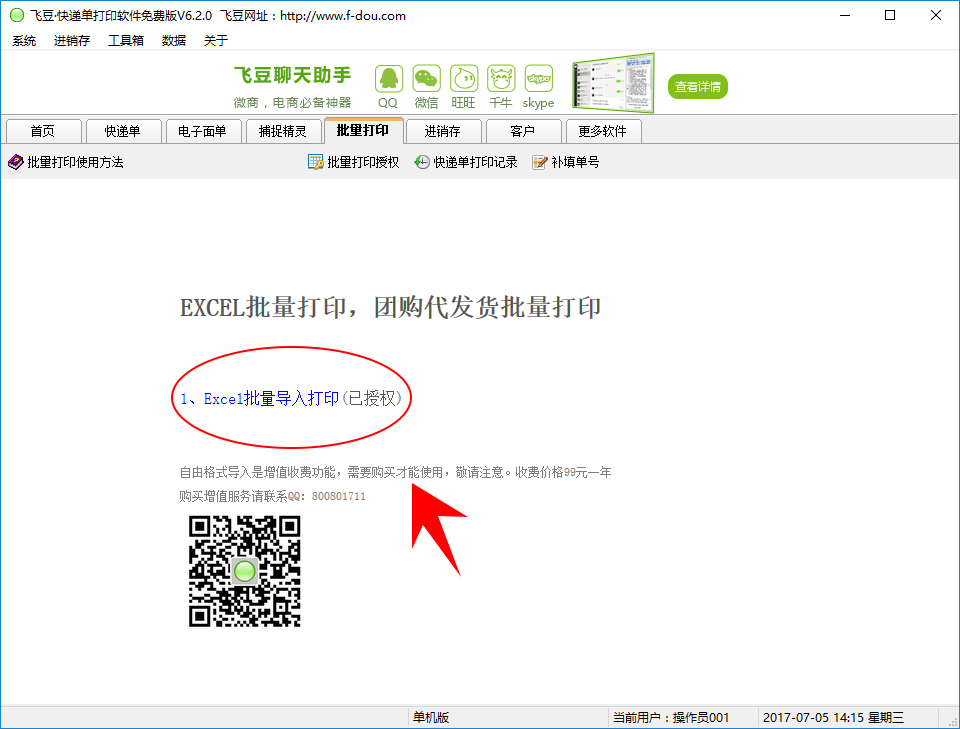Image resolution: width=960 pixels, height=729 pixels.
Task: Click the Qianniu (千牛) icon
Action: [x=501, y=79]
